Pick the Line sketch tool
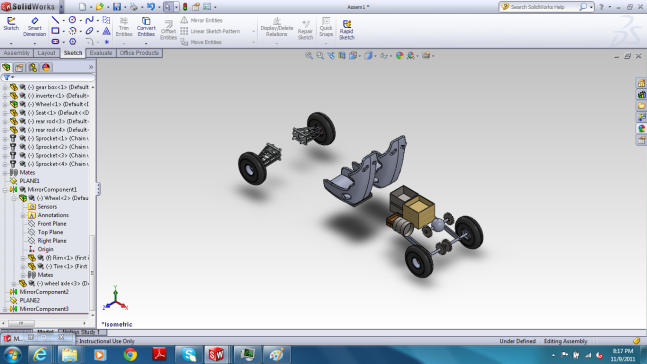Screen dimensions: 647x364 click(55, 20)
